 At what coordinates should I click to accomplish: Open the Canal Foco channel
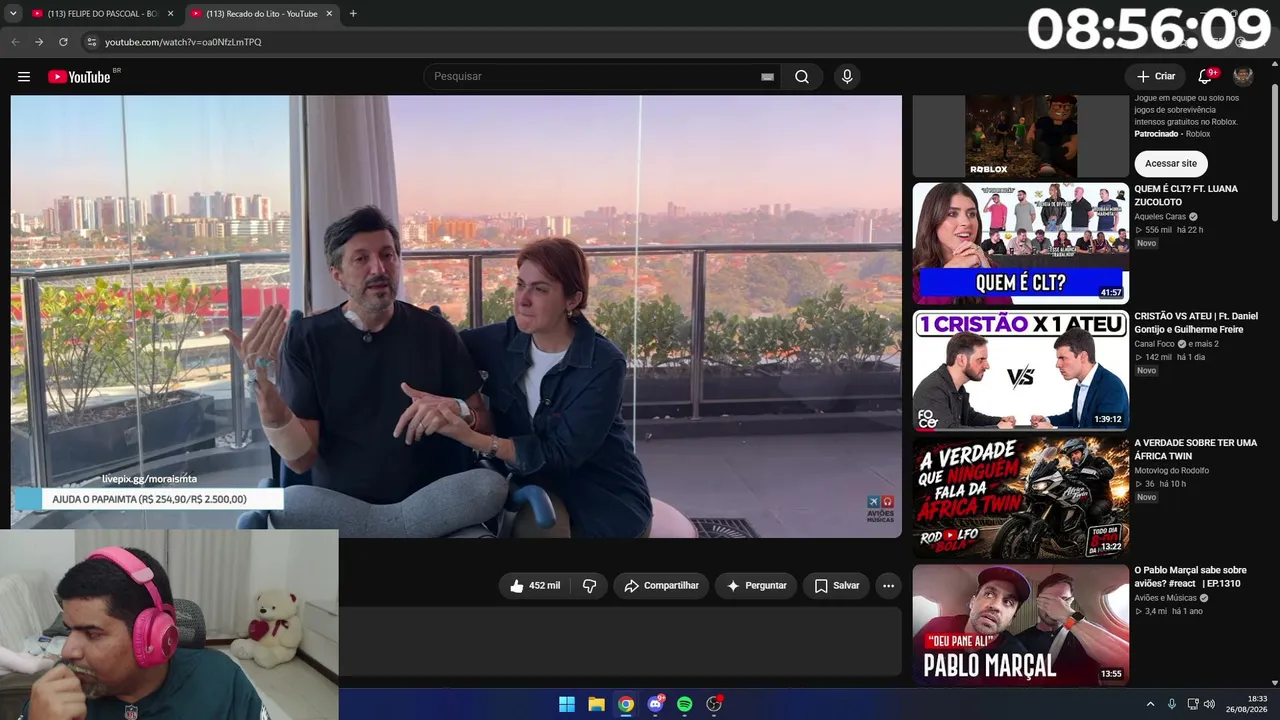(x=1154, y=344)
